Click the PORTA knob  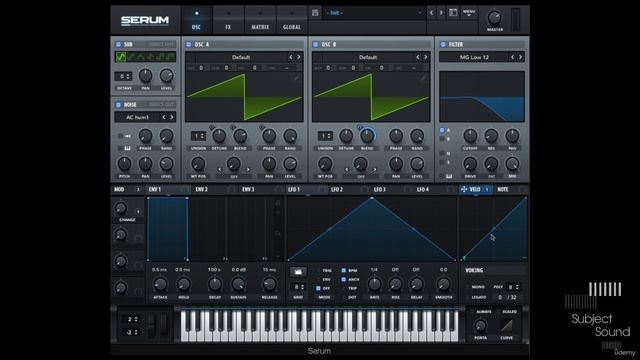tap(480, 326)
